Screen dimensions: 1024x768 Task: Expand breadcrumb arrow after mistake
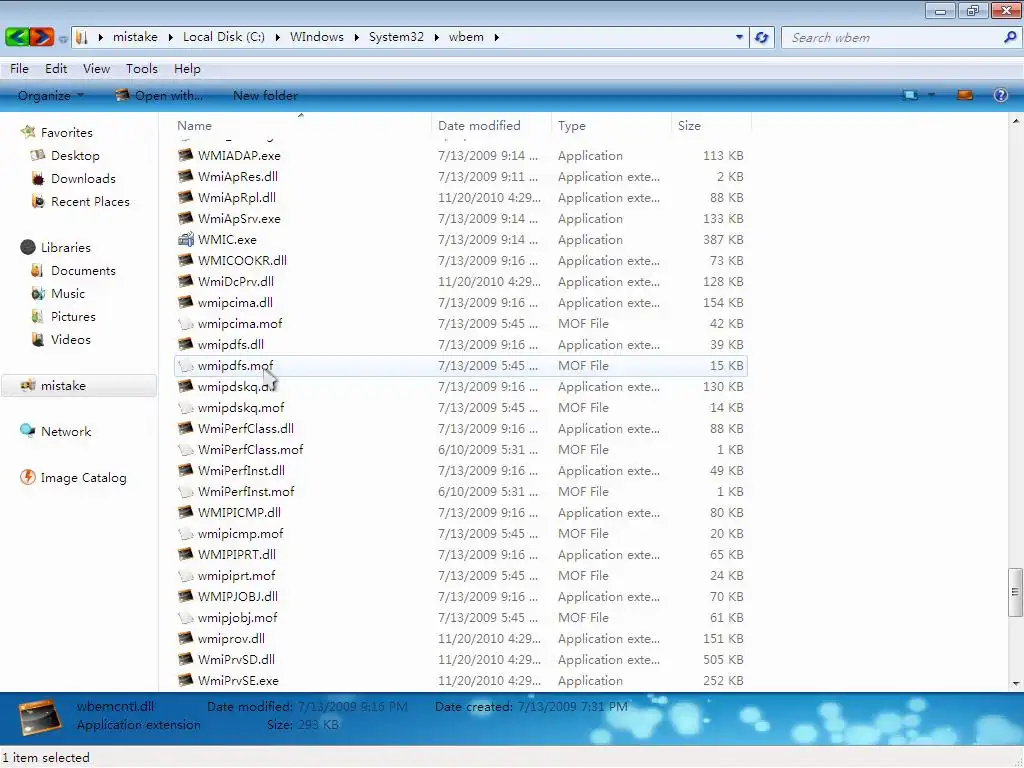170,37
